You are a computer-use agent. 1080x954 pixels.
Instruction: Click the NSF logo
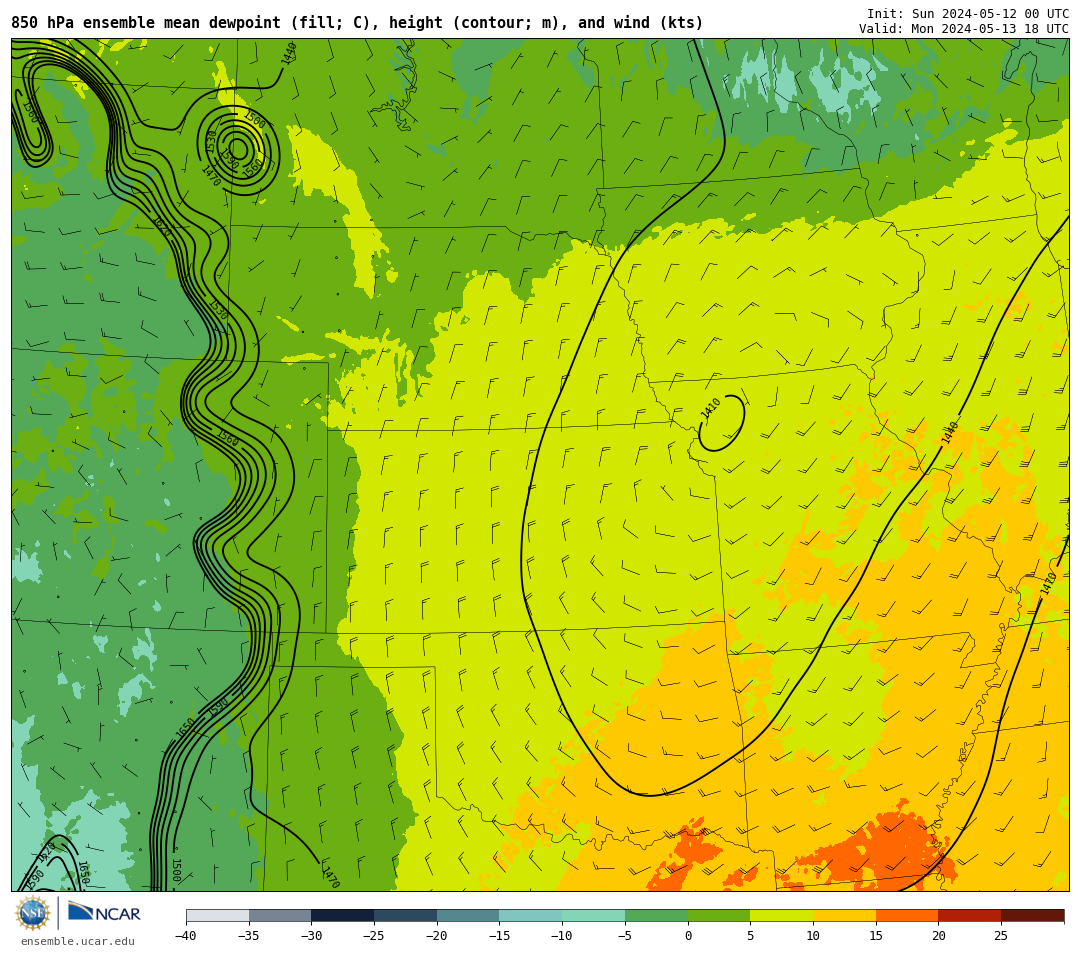point(33,913)
